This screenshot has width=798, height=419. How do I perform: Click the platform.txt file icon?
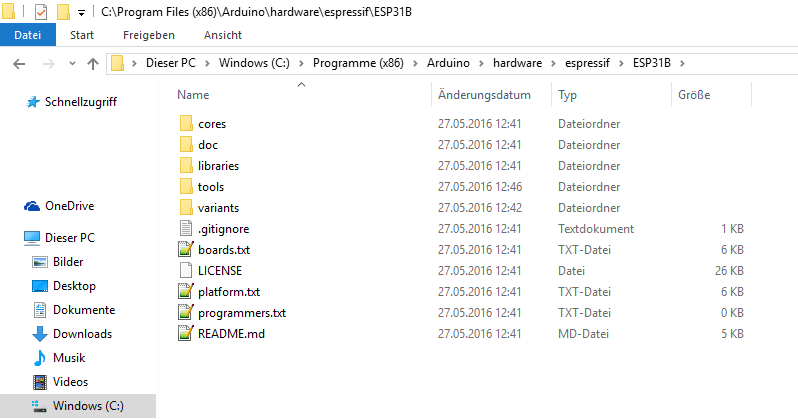[186, 292]
